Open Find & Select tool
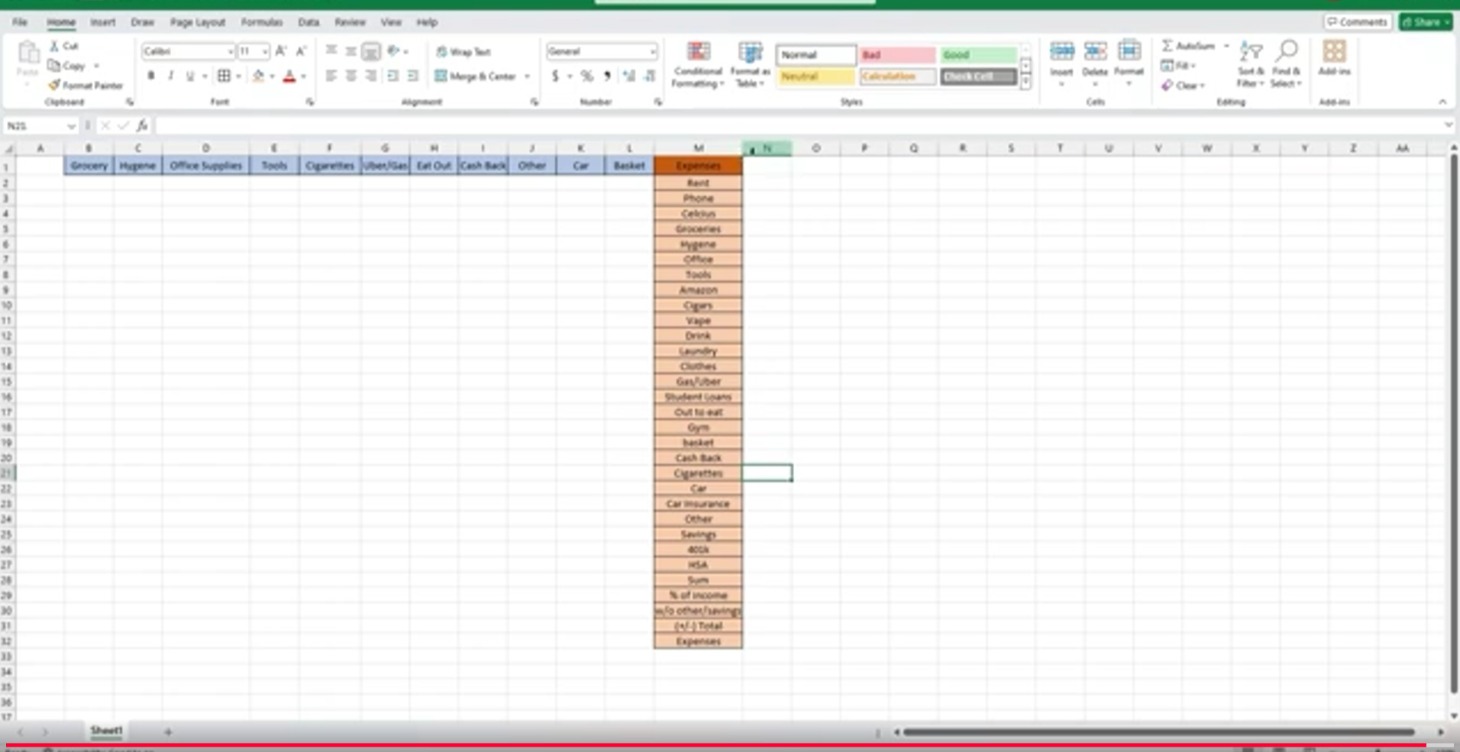Image resolution: width=1460 pixels, height=752 pixels. pos(1286,64)
